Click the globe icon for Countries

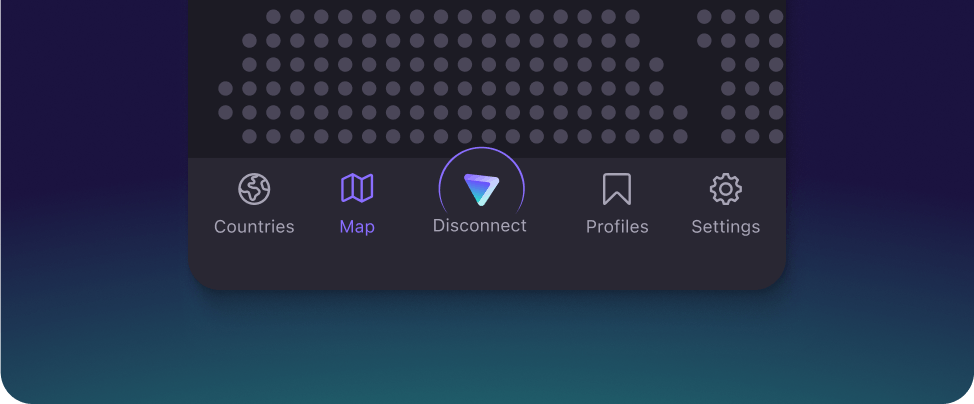[254, 188]
